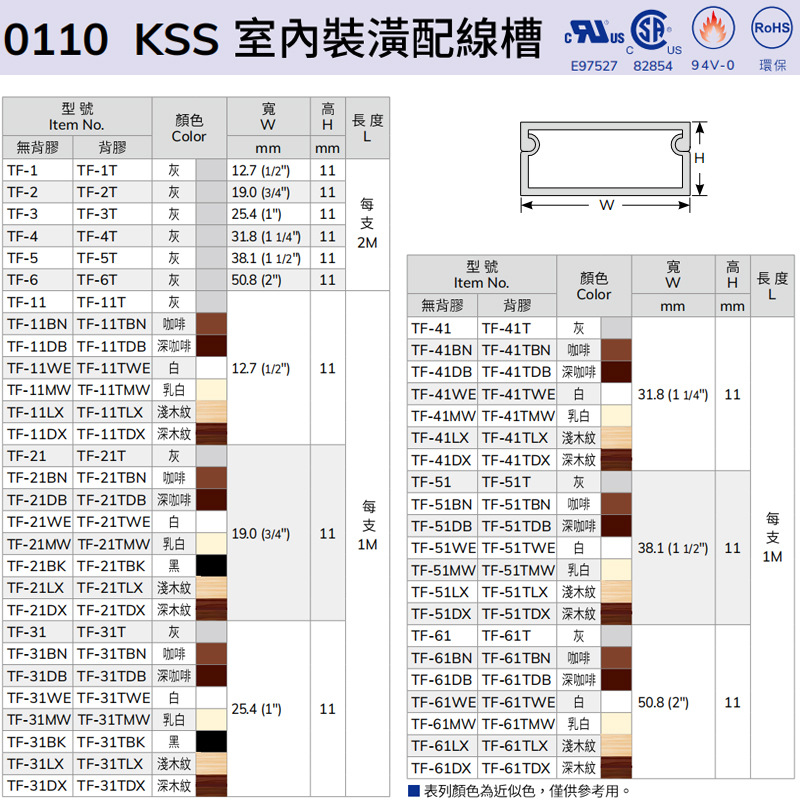
Task: Click width value 38.1 (1 1/2") in right table
Action: tap(673, 548)
